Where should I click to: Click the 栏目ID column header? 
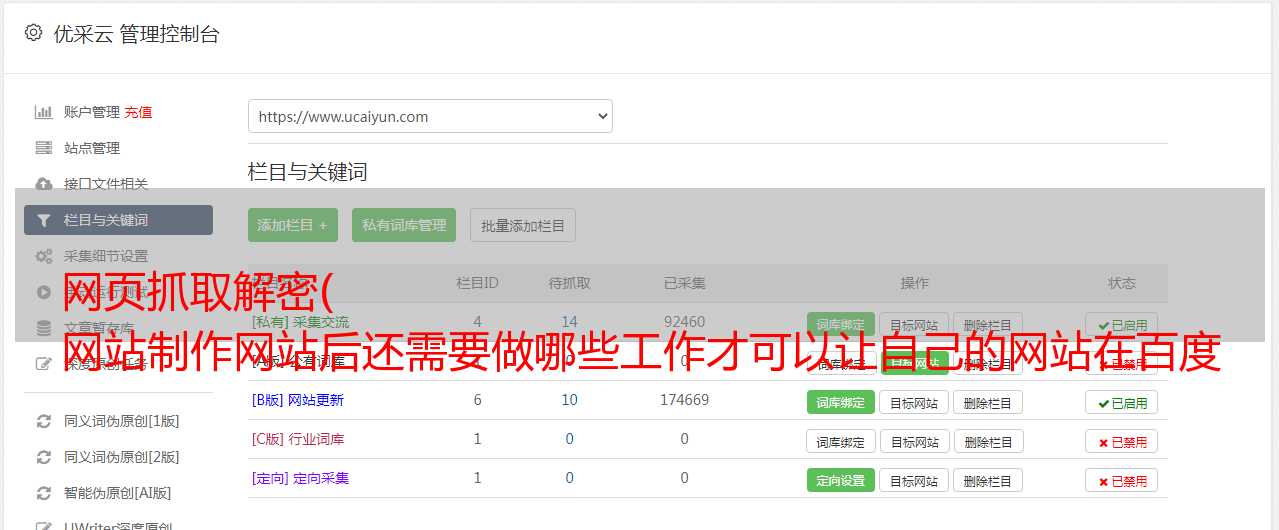[x=477, y=283]
